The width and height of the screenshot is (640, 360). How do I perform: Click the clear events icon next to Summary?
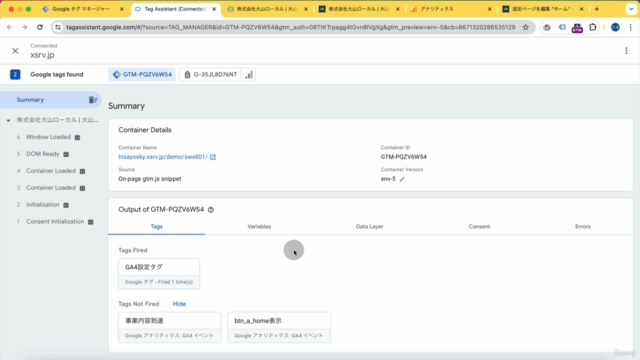pos(93,100)
